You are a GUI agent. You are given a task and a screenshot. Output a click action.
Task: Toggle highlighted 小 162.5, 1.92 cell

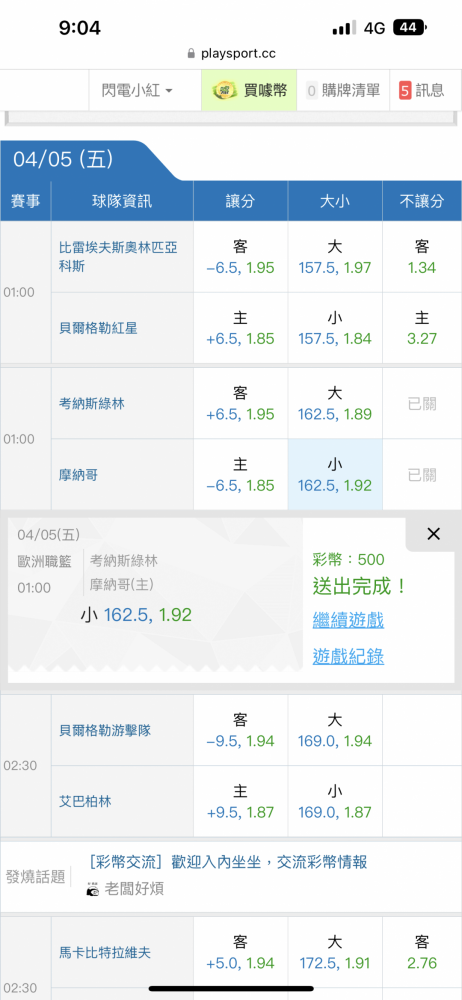(335, 474)
